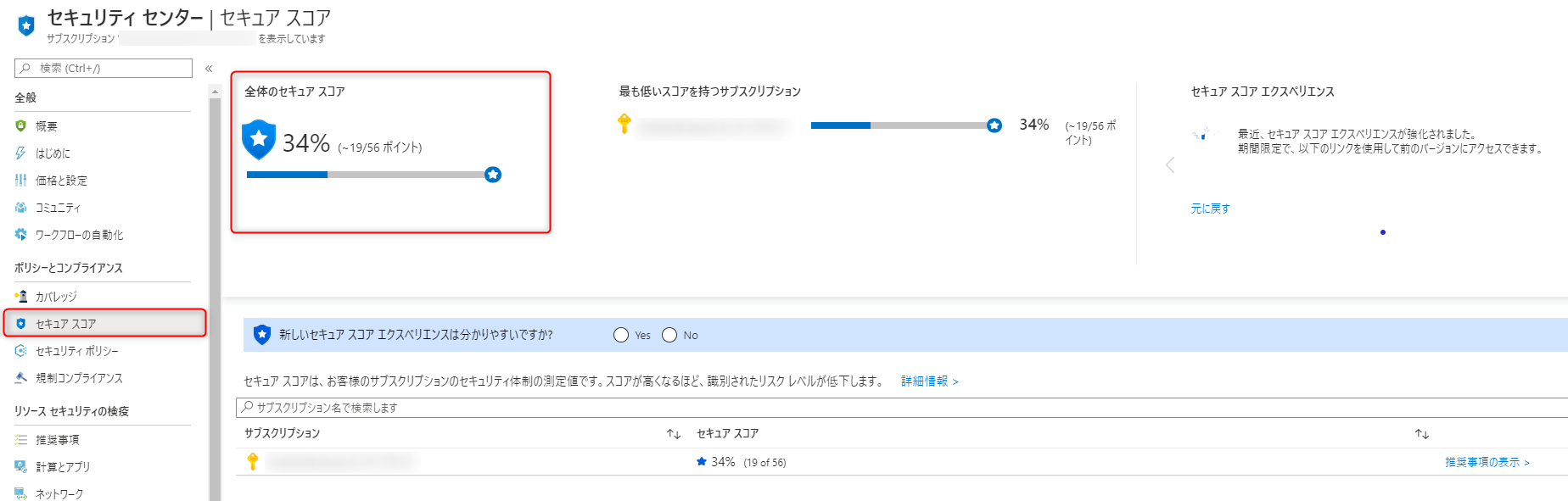Click the 全体のセキュア スコア card title

(x=294, y=92)
